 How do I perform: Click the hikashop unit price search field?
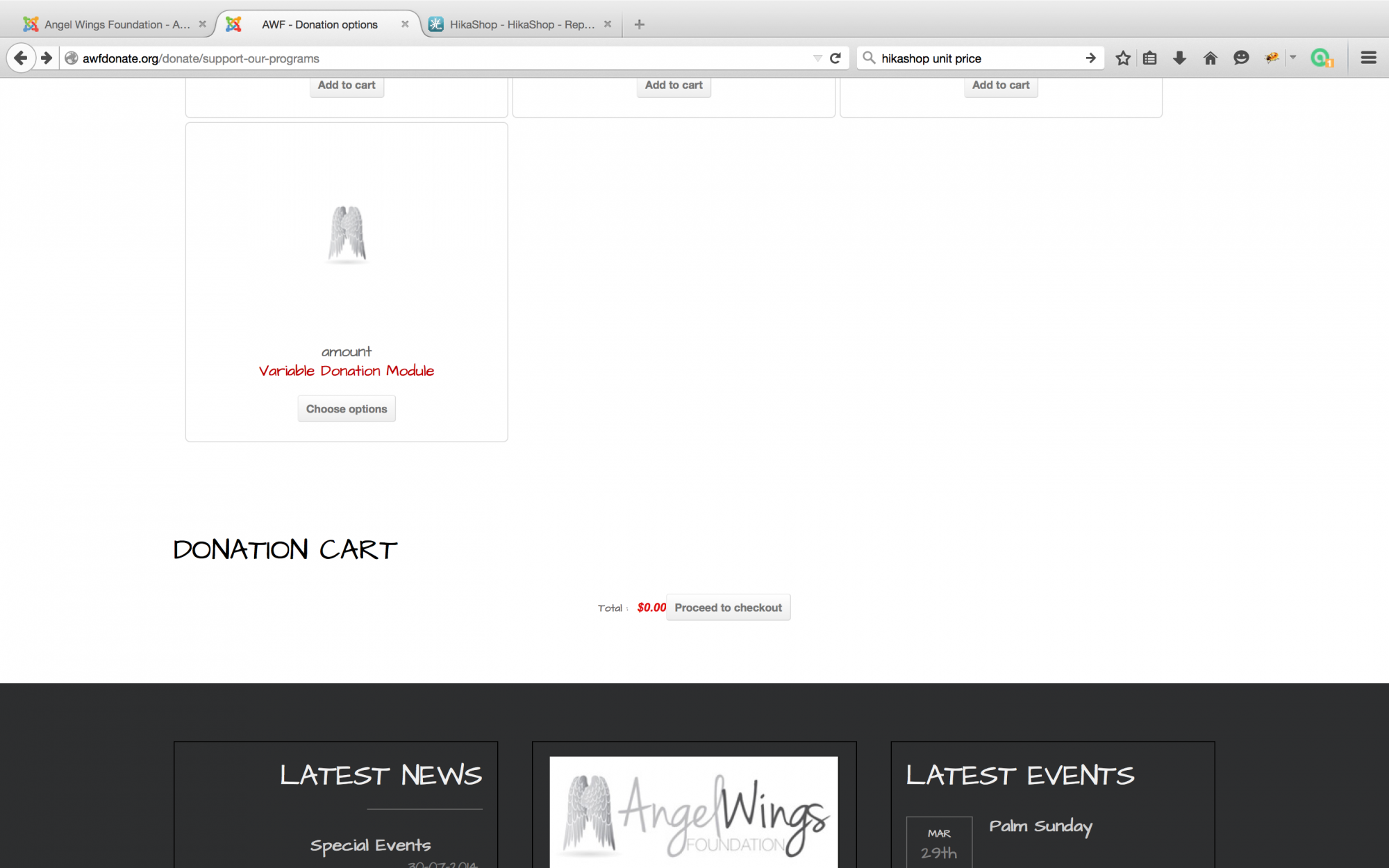coord(972,58)
